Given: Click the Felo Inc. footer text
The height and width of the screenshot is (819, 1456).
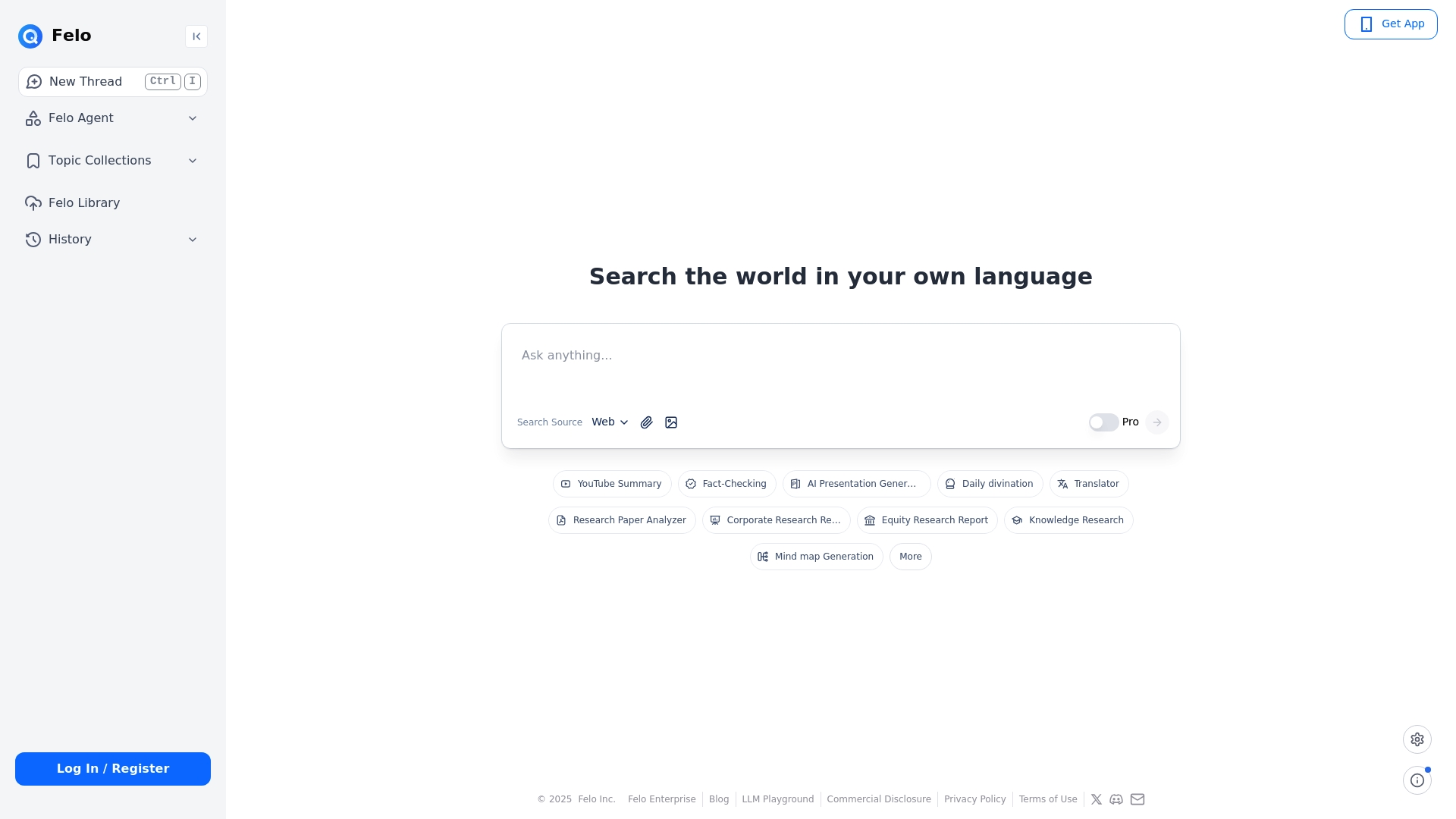Looking at the screenshot, I should click(x=597, y=799).
